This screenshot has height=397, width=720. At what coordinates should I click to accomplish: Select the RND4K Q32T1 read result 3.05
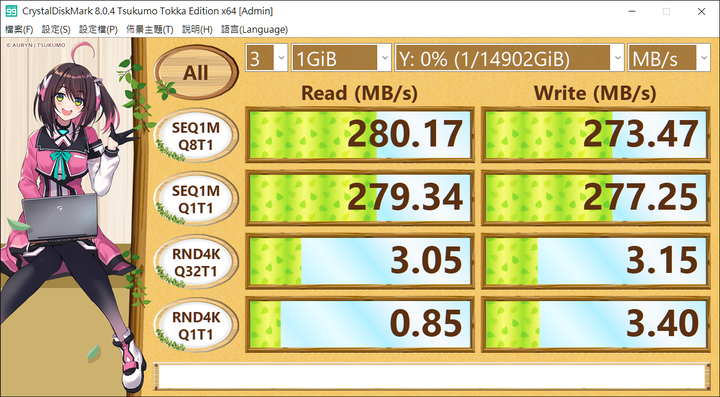pos(360,261)
